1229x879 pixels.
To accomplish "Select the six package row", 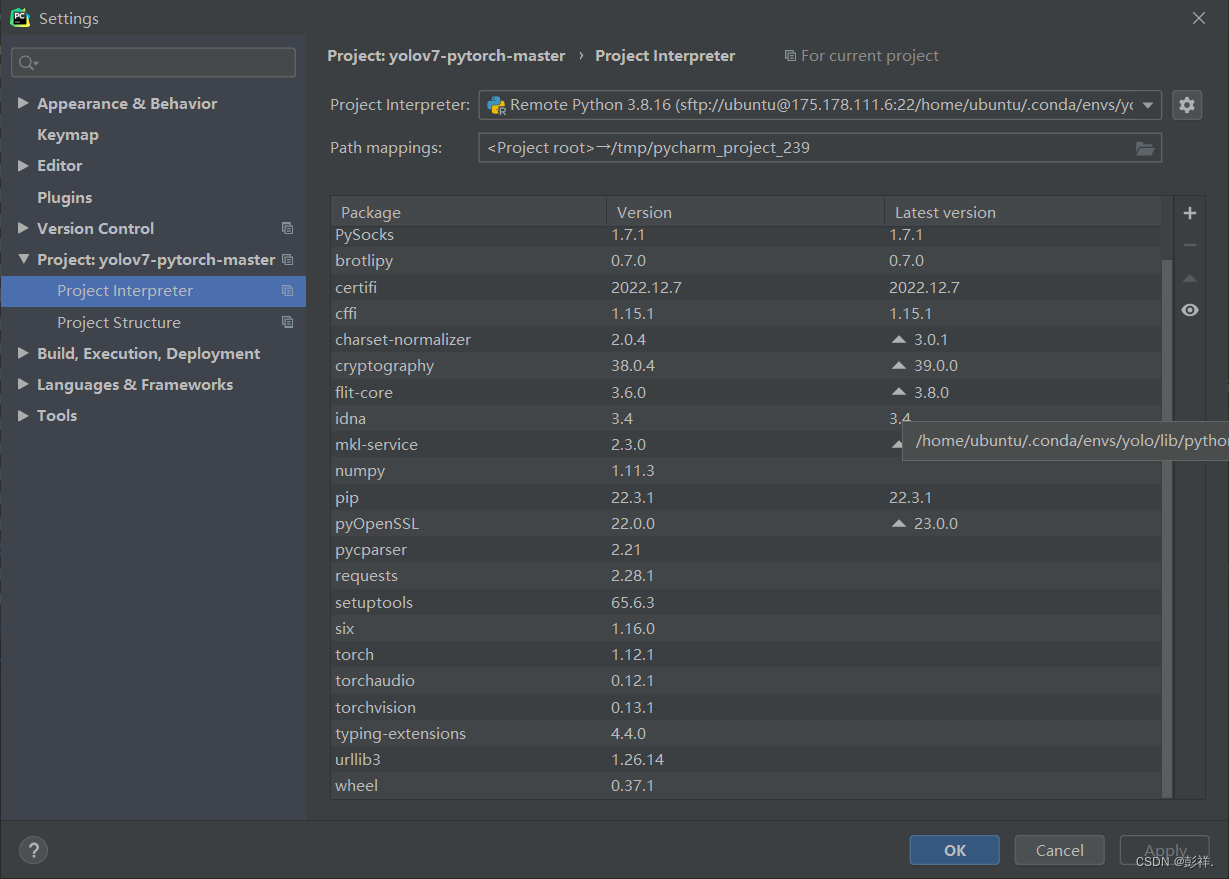I will click(x=746, y=628).
